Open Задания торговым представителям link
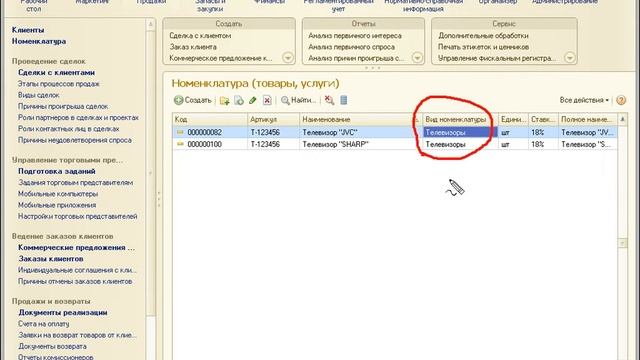640x360 pixels. [x=76, y=182]
